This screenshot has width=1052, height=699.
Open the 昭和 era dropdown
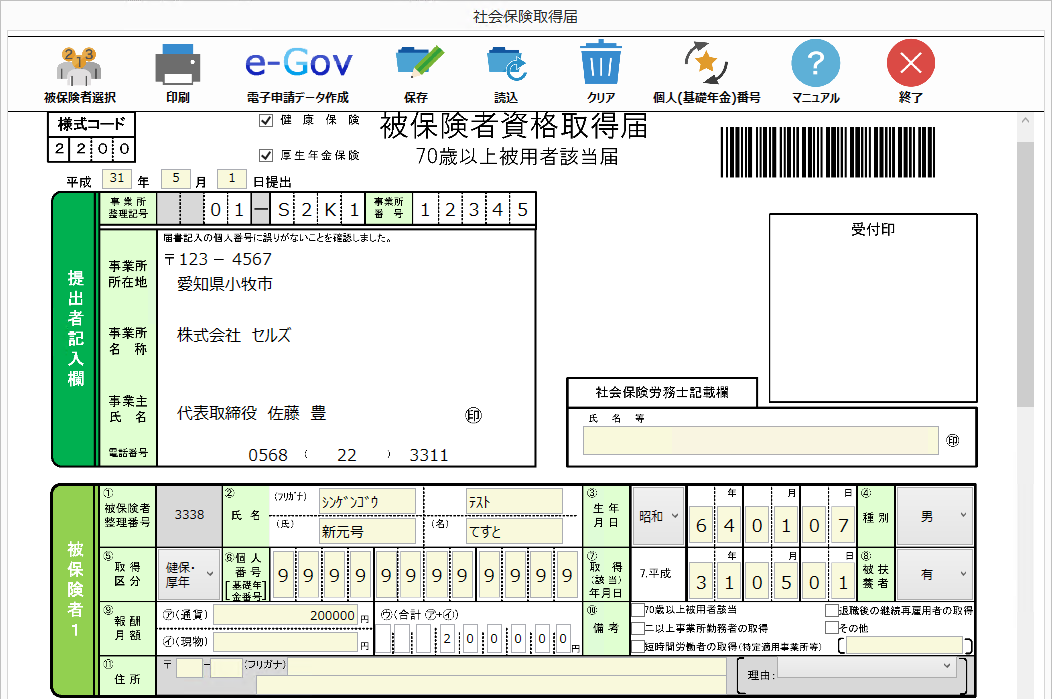(658, 516)
